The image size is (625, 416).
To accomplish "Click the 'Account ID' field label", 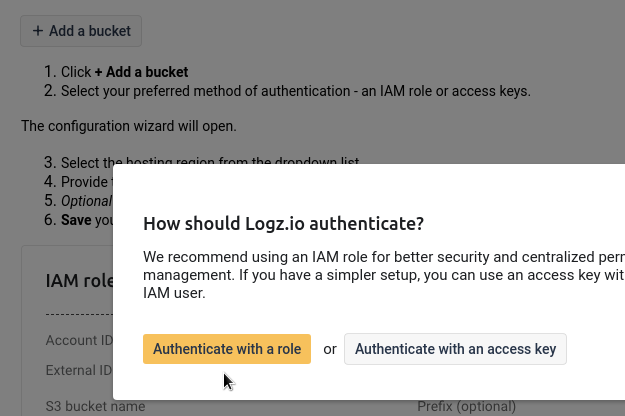I will (79, 340).
